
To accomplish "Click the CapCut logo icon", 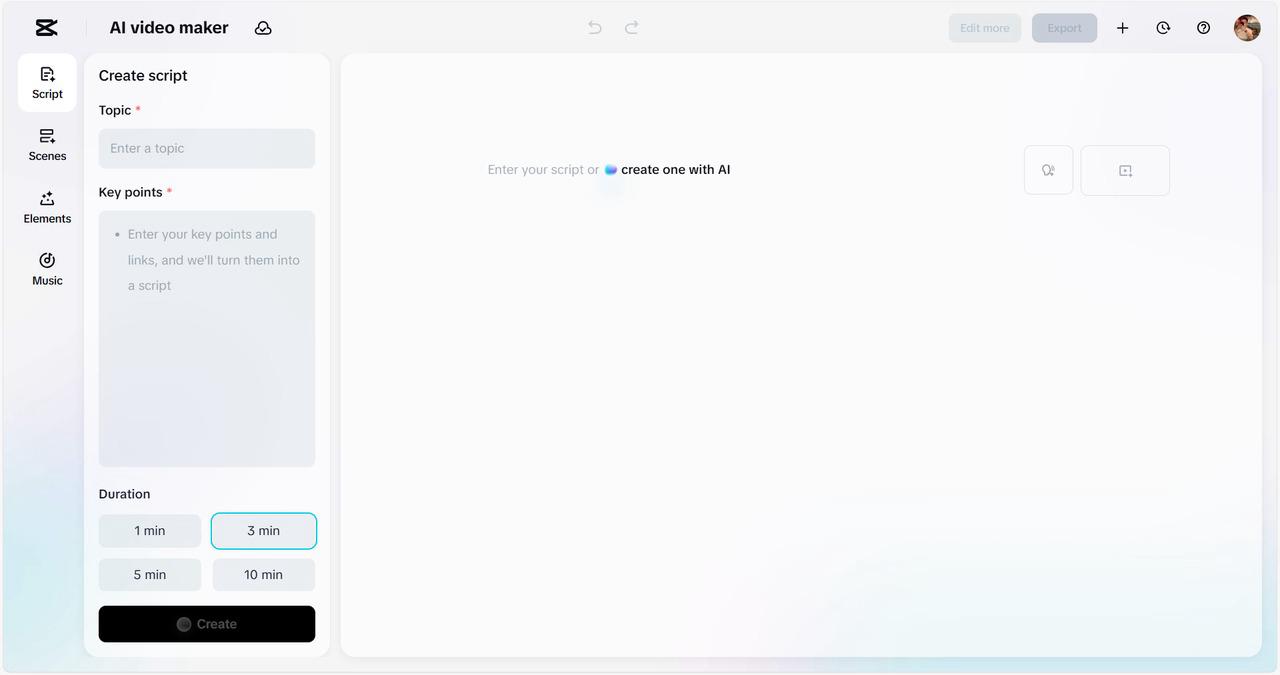I will [x=46, y=28].
